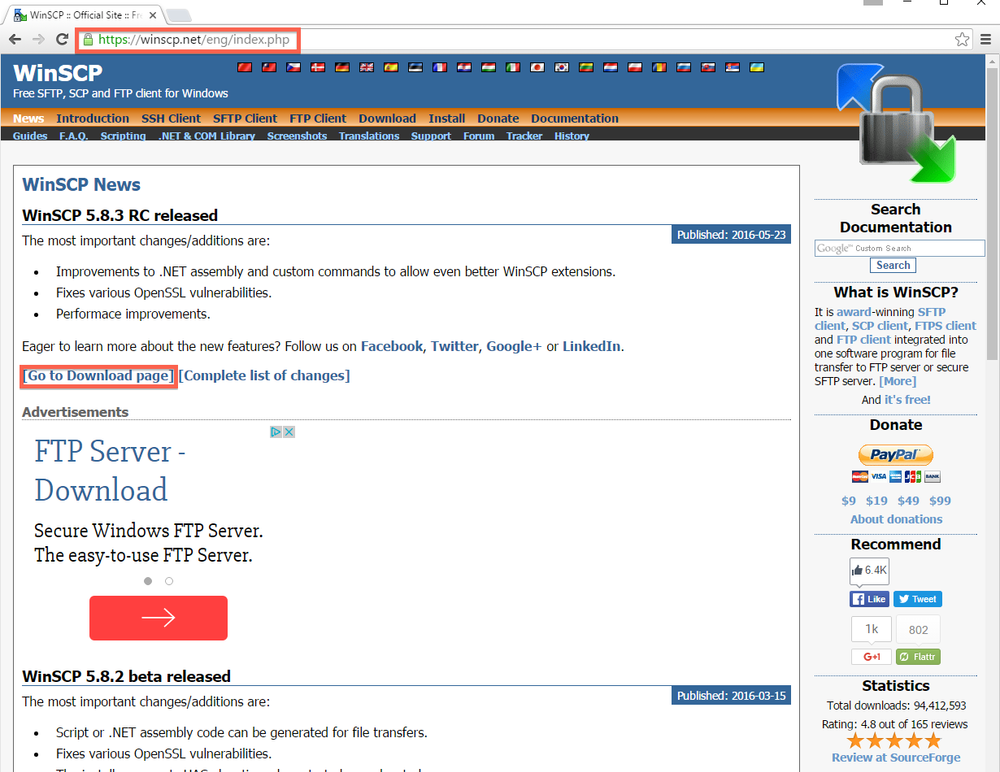Image resolution: width=1000 pixels, height=772 pixels.
Task: Choose the Estonian flag icon
Action: 415,67
